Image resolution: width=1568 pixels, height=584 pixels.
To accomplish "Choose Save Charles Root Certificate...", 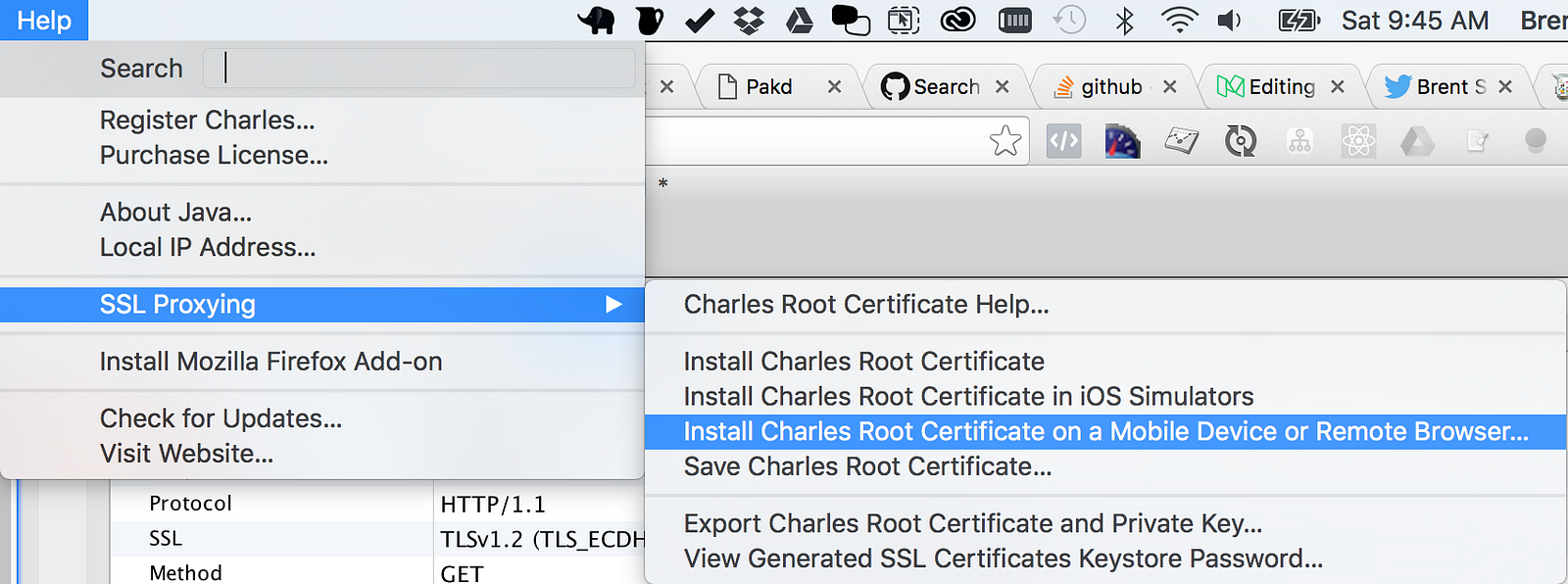I will 1105,467.
